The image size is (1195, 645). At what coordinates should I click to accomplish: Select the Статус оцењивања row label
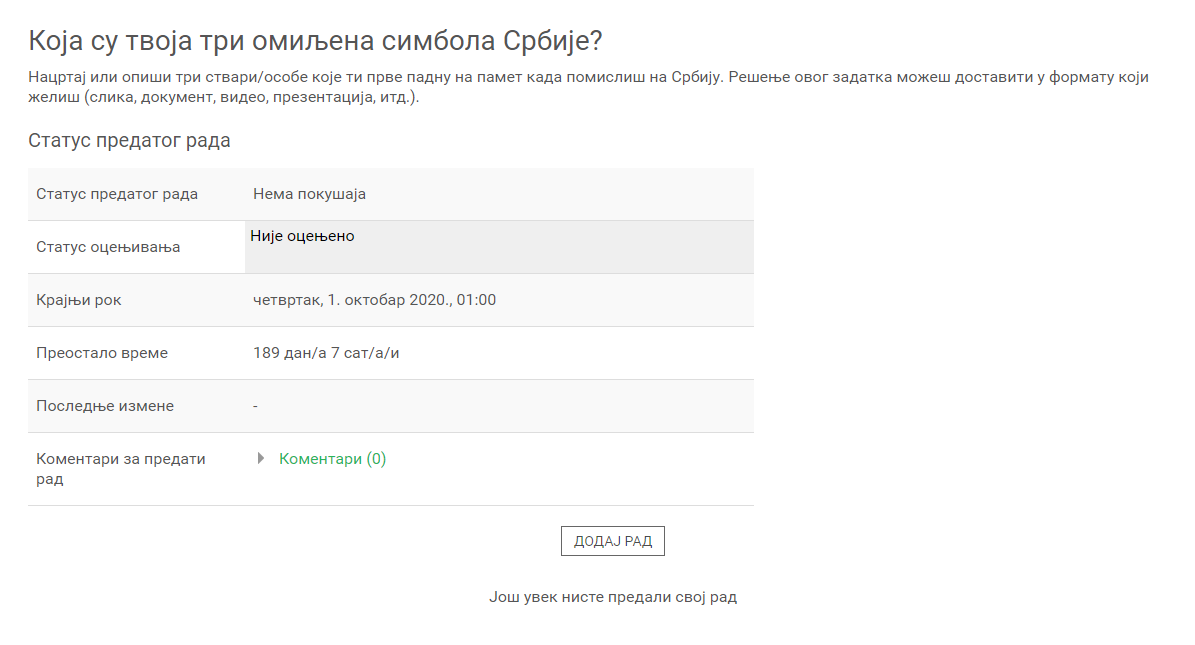(x=108, y=247)
